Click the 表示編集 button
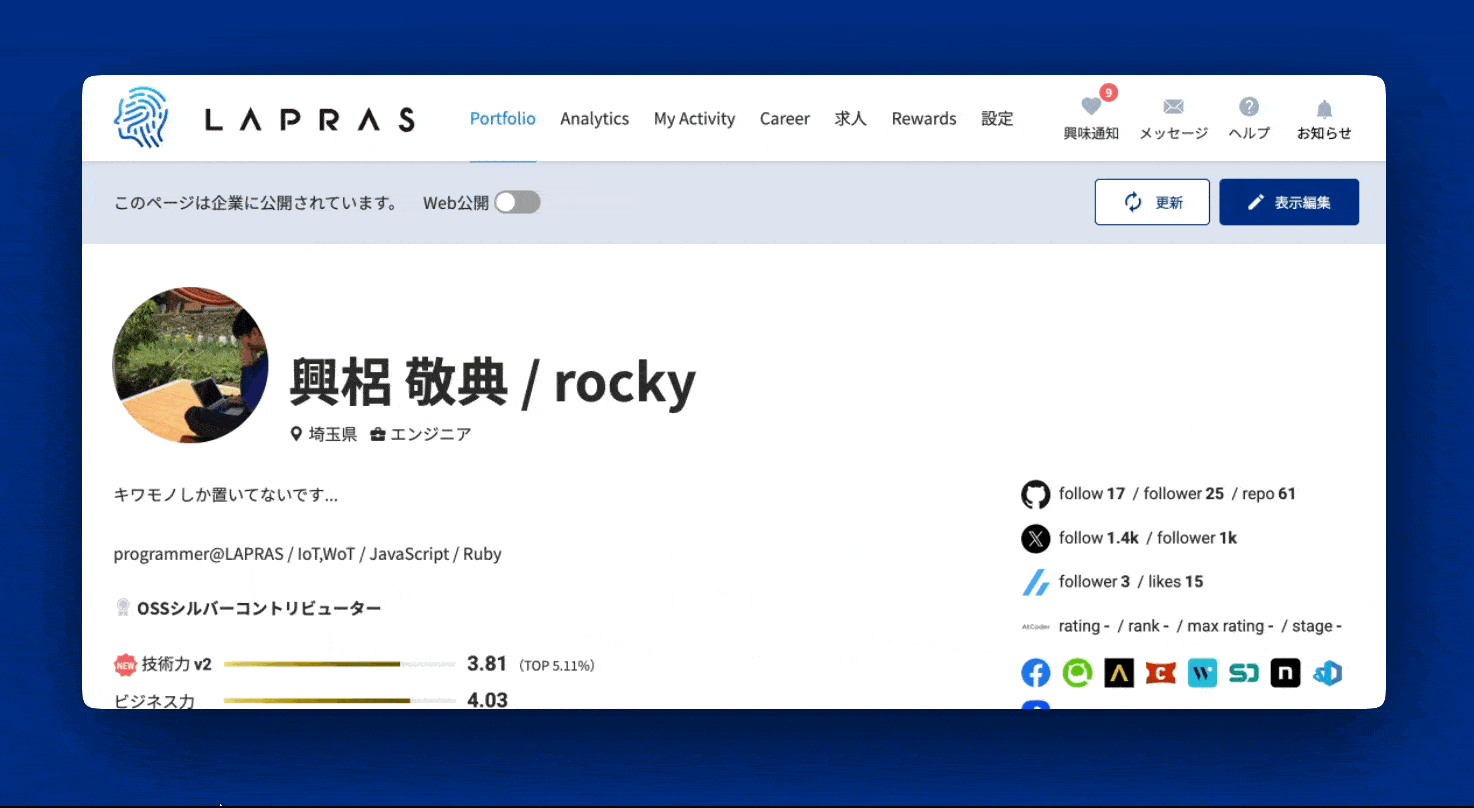 tap(1289, 202)
